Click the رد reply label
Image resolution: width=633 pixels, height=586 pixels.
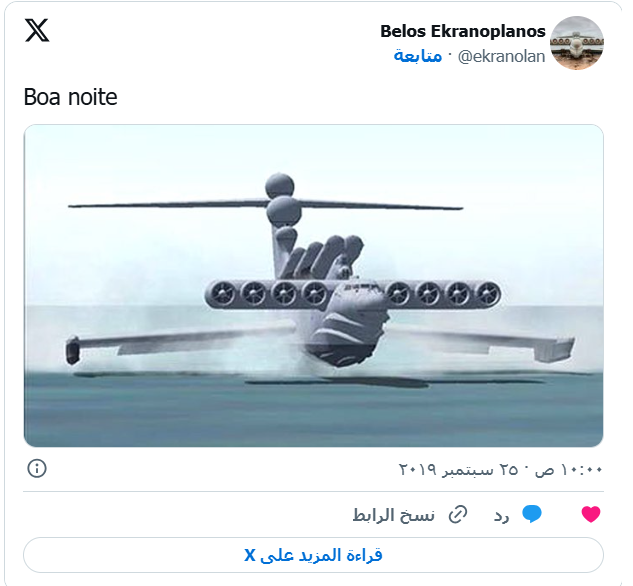coord(501,515)
